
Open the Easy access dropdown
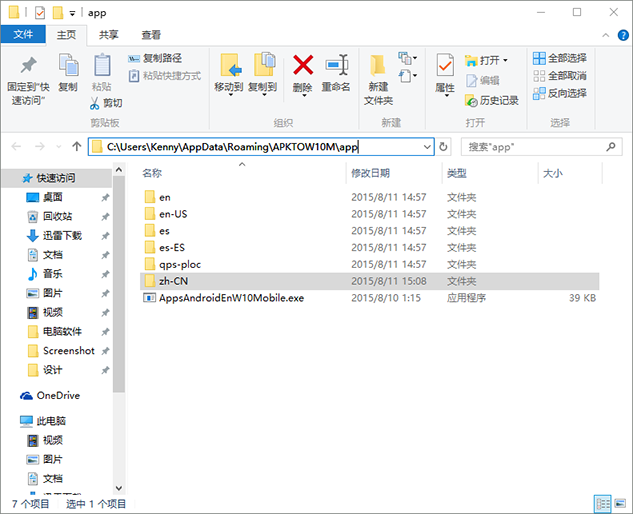[x=407, y=76]
